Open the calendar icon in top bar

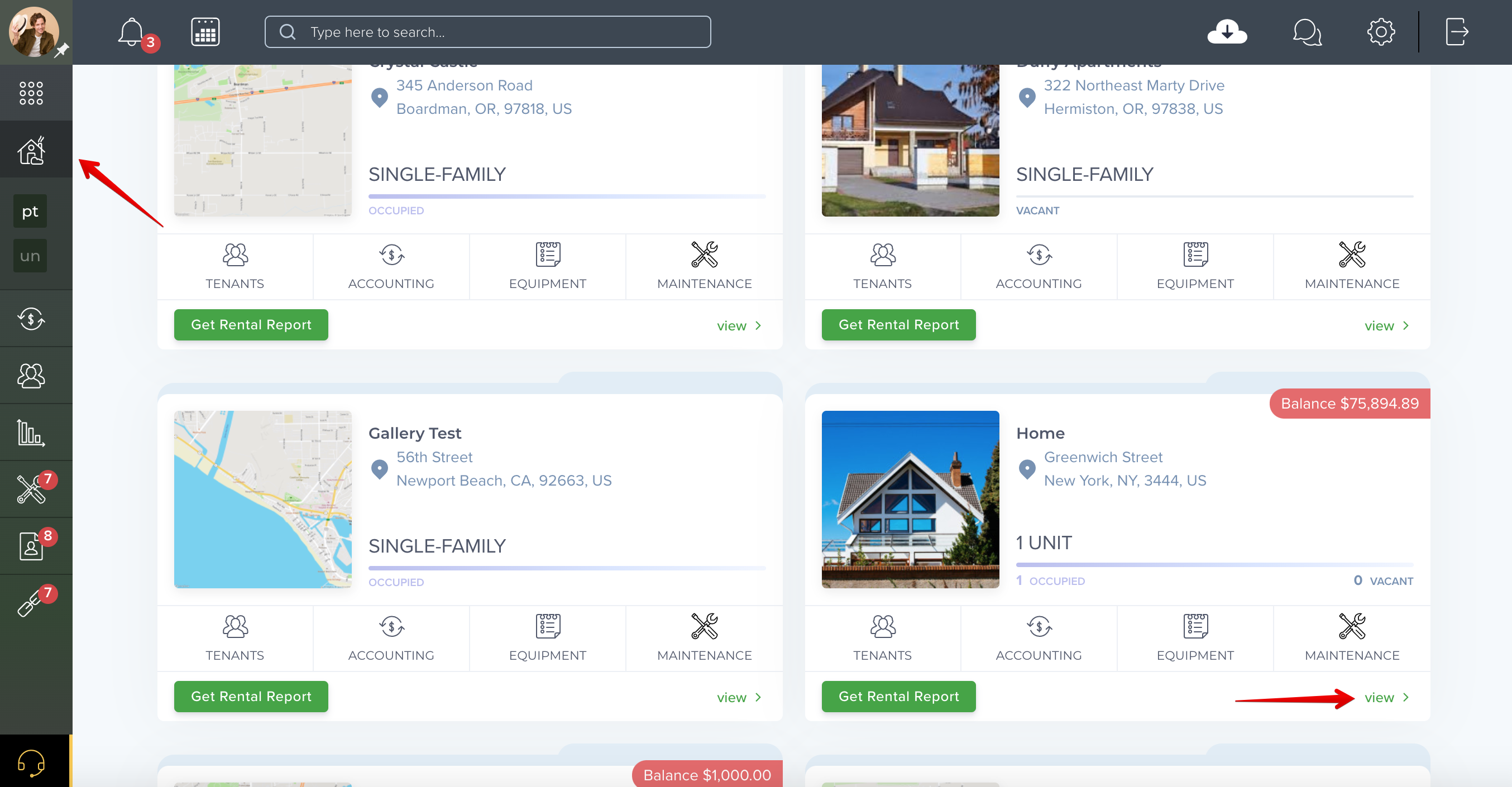coord(205,32)
